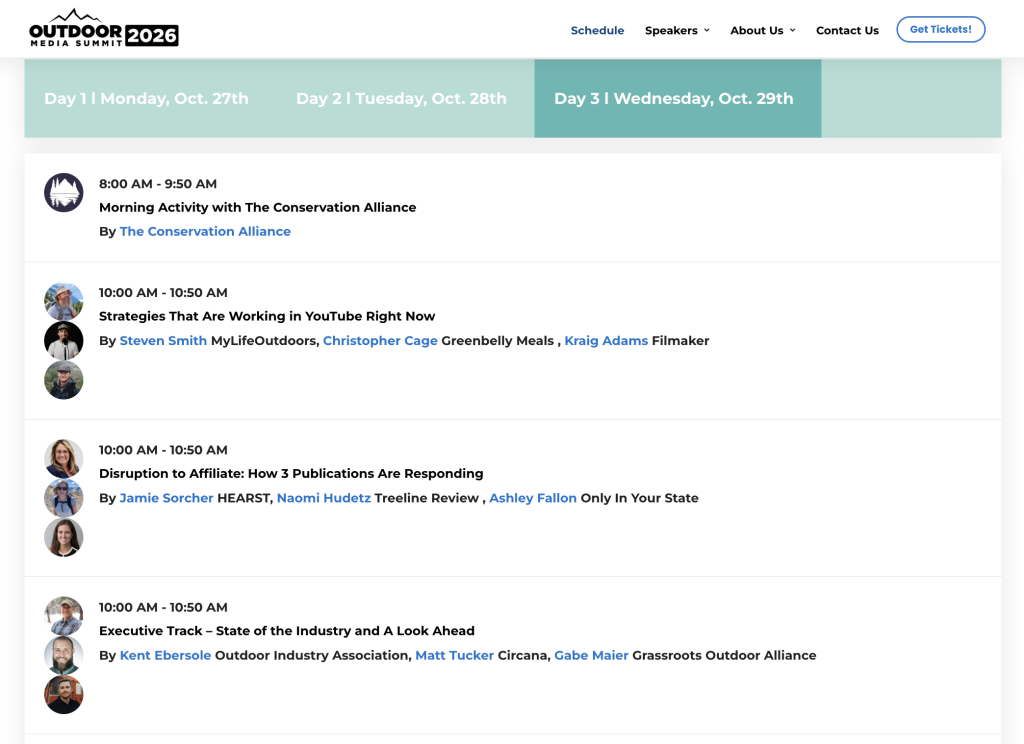Click bottom avatar in the YouTube strategies session
The height and width of the screenshot is (744, 1024).
[64, 380]
